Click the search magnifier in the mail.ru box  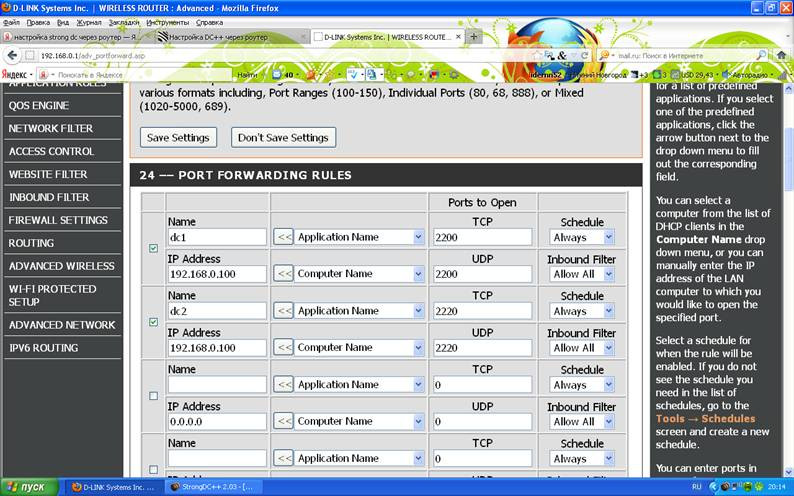[761, 55]
